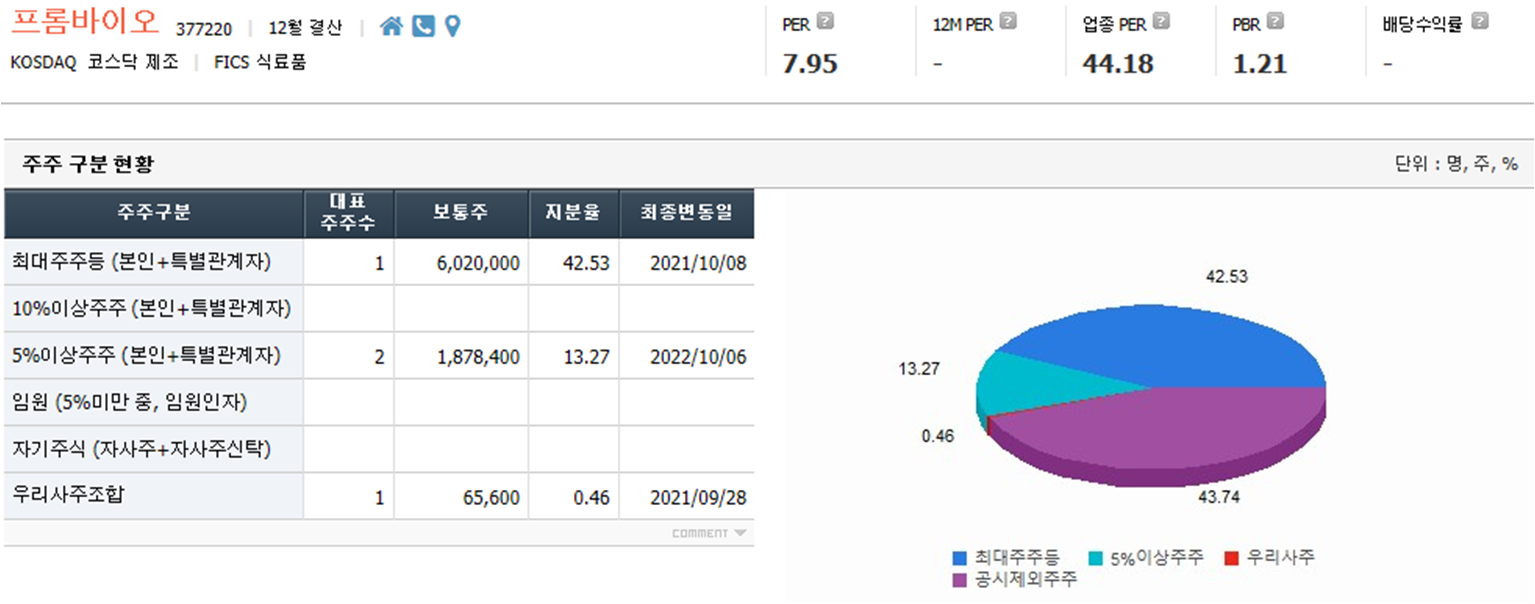
Task: Click the 보통주 column header
Action: click(x=461, y=213)
